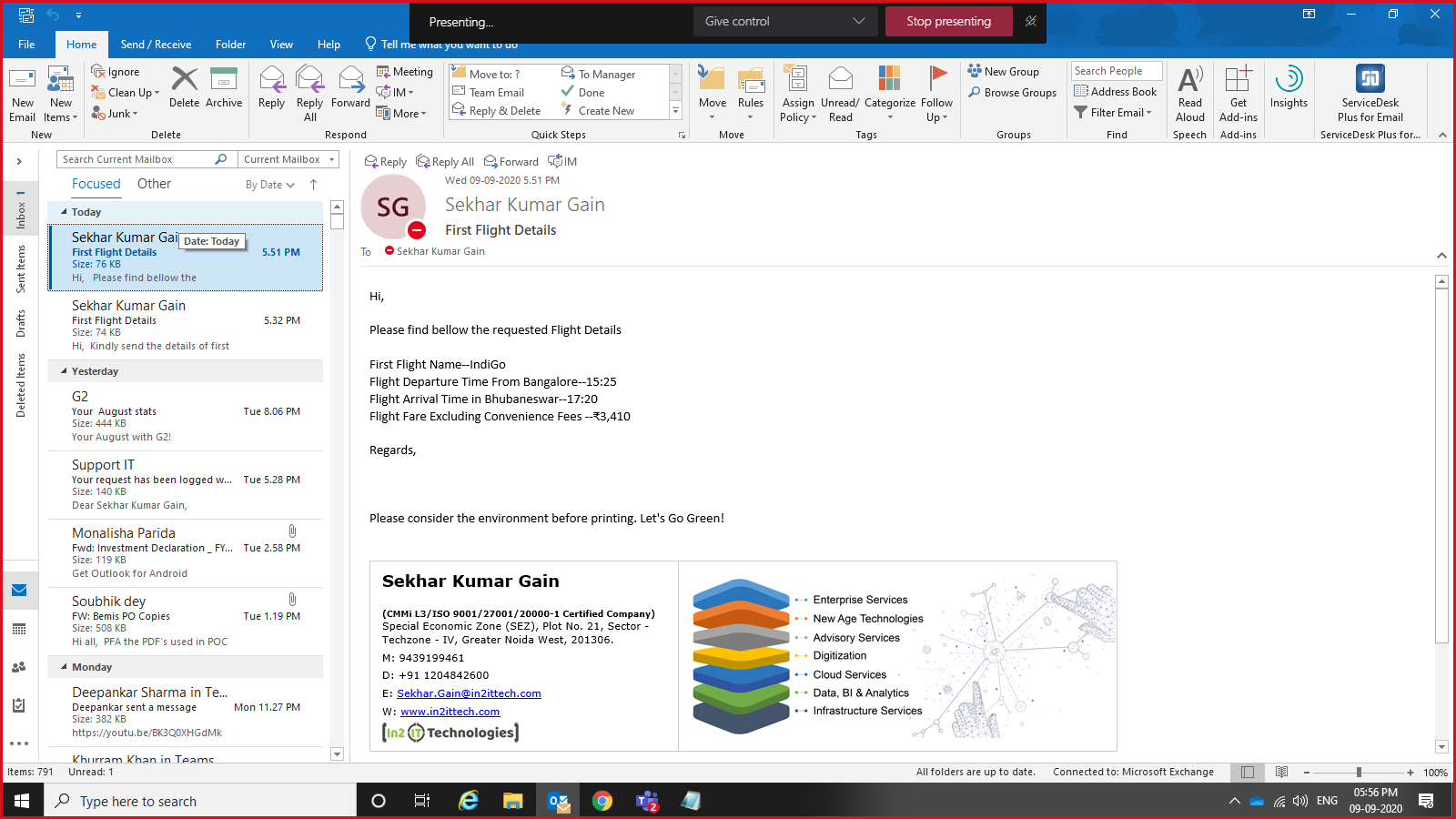Open the Give control dropdown

(785, 21)
